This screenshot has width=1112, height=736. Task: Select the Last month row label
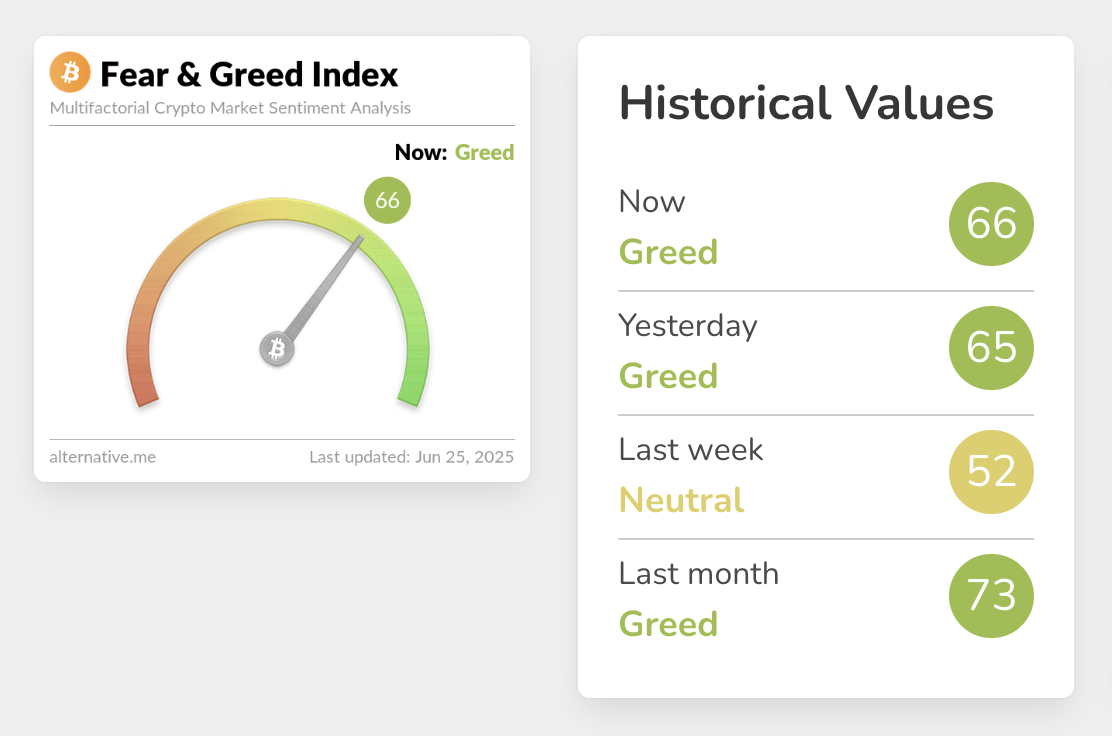tap(698, 574)
